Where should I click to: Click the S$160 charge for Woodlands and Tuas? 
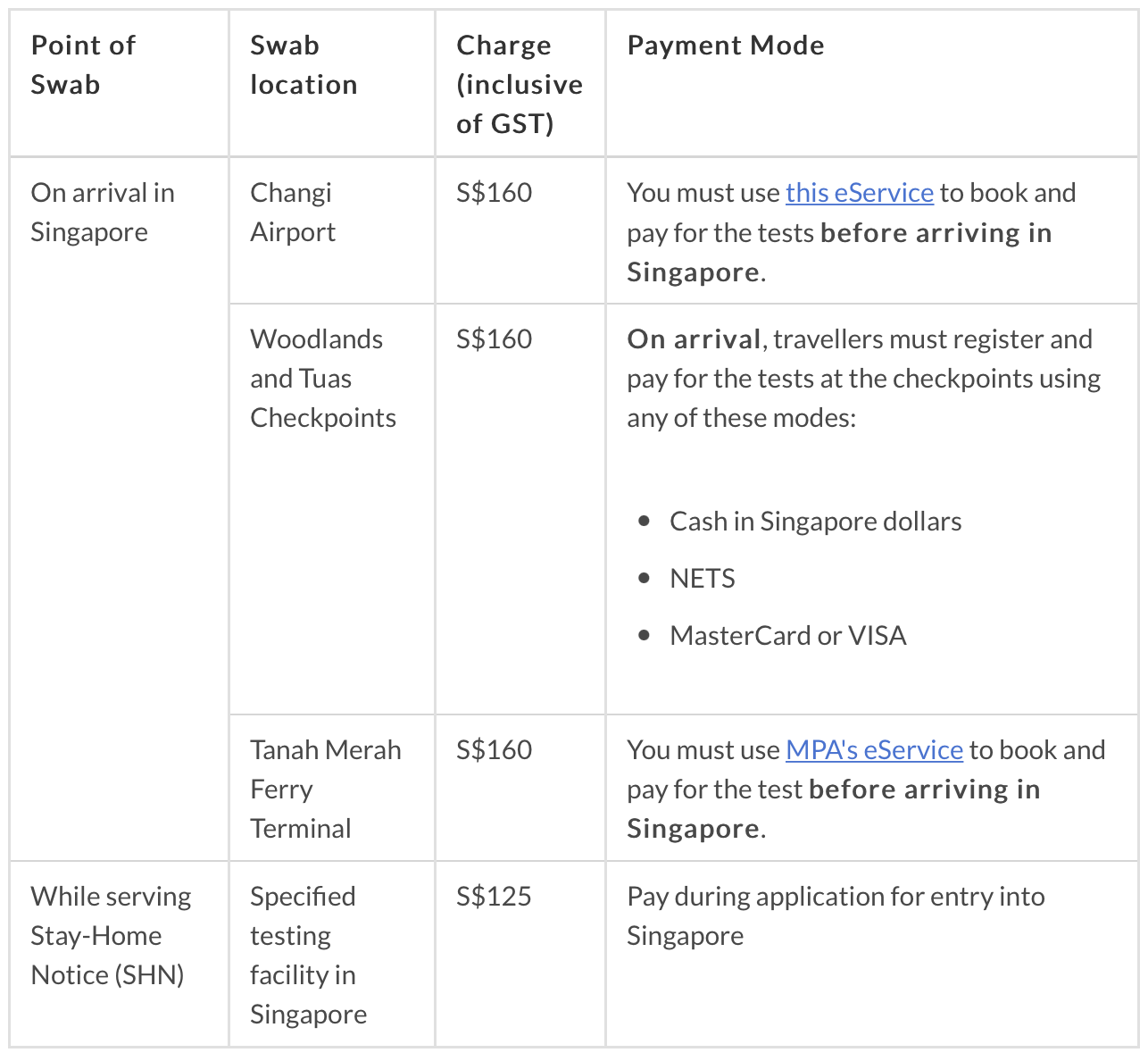coord(494,339)
